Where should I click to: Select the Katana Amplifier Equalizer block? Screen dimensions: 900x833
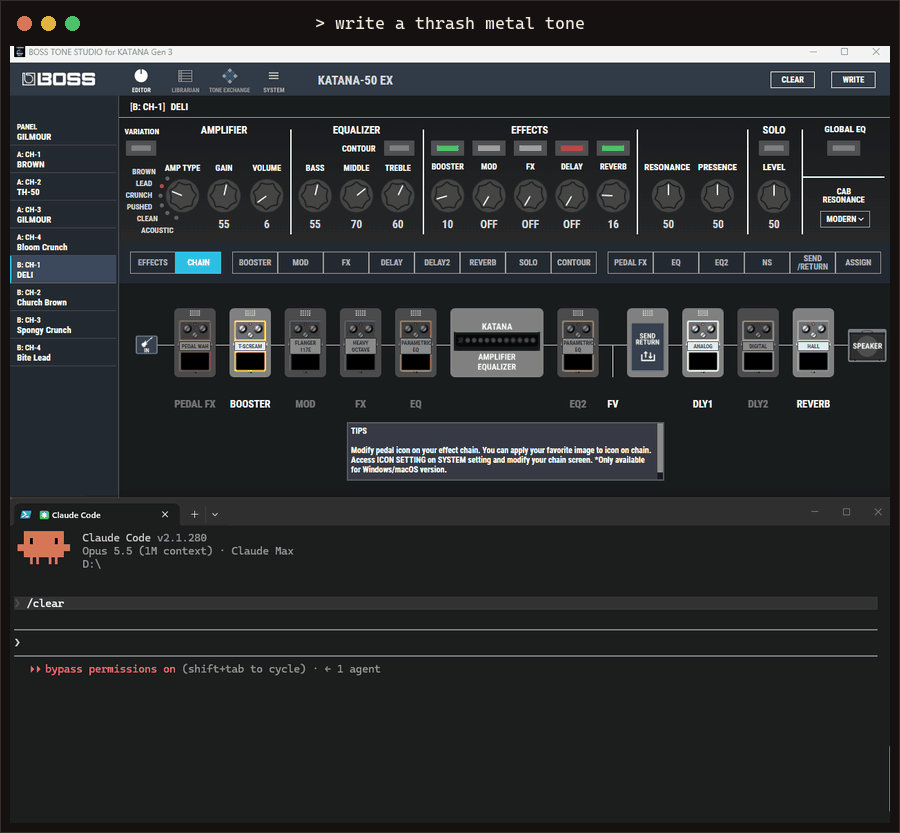(497, 343)
